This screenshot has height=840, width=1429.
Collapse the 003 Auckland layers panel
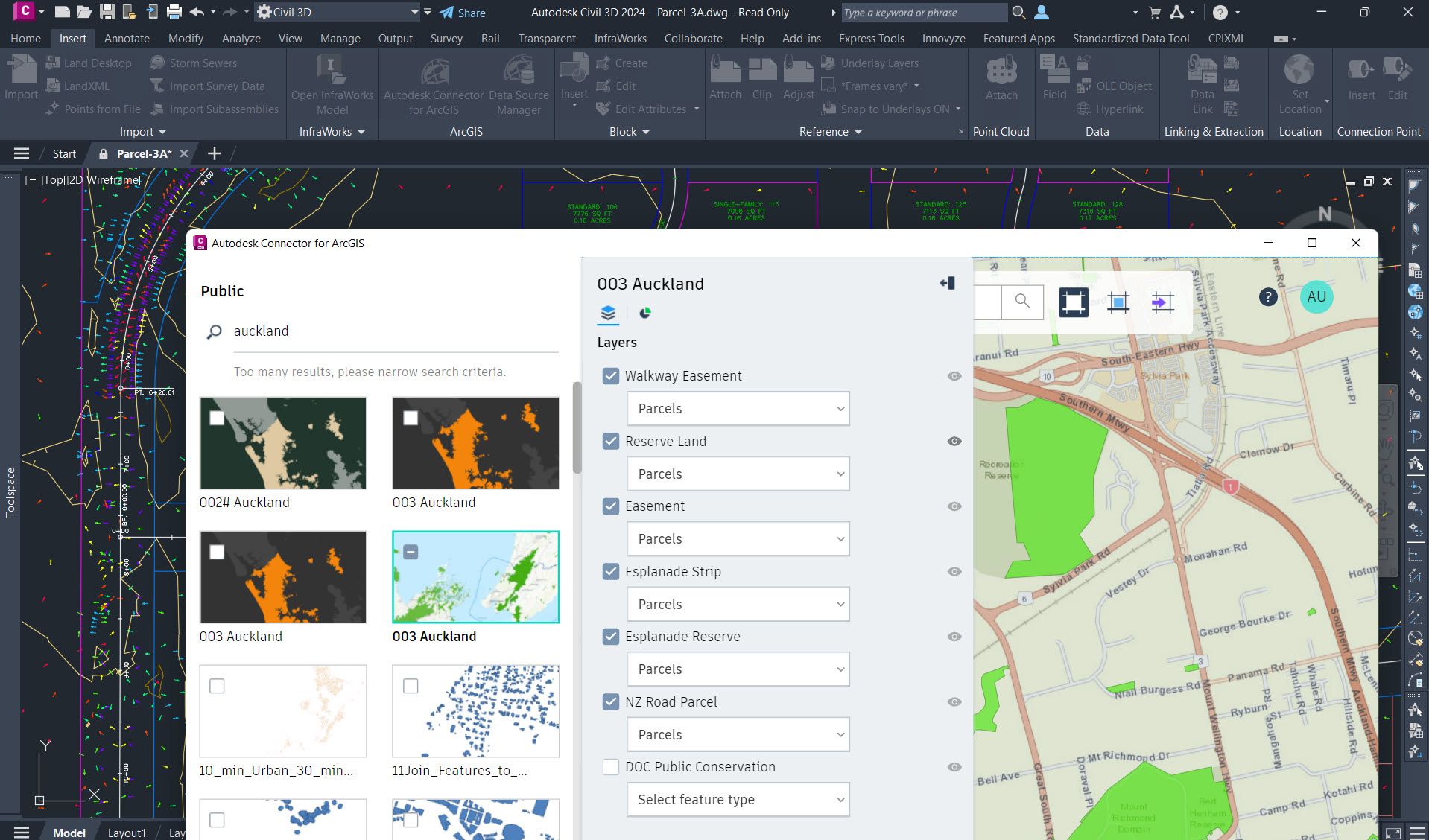tap(947, 284)
